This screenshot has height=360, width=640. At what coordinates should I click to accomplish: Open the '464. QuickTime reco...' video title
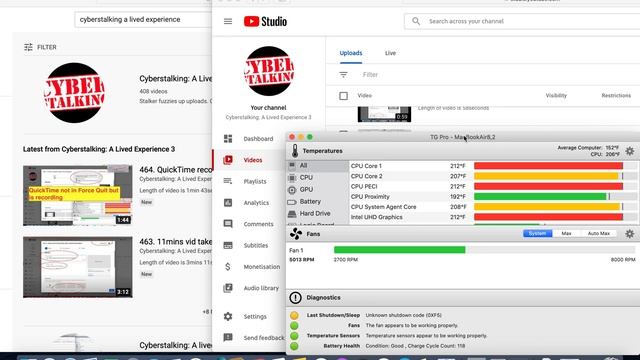click(176, 170)
